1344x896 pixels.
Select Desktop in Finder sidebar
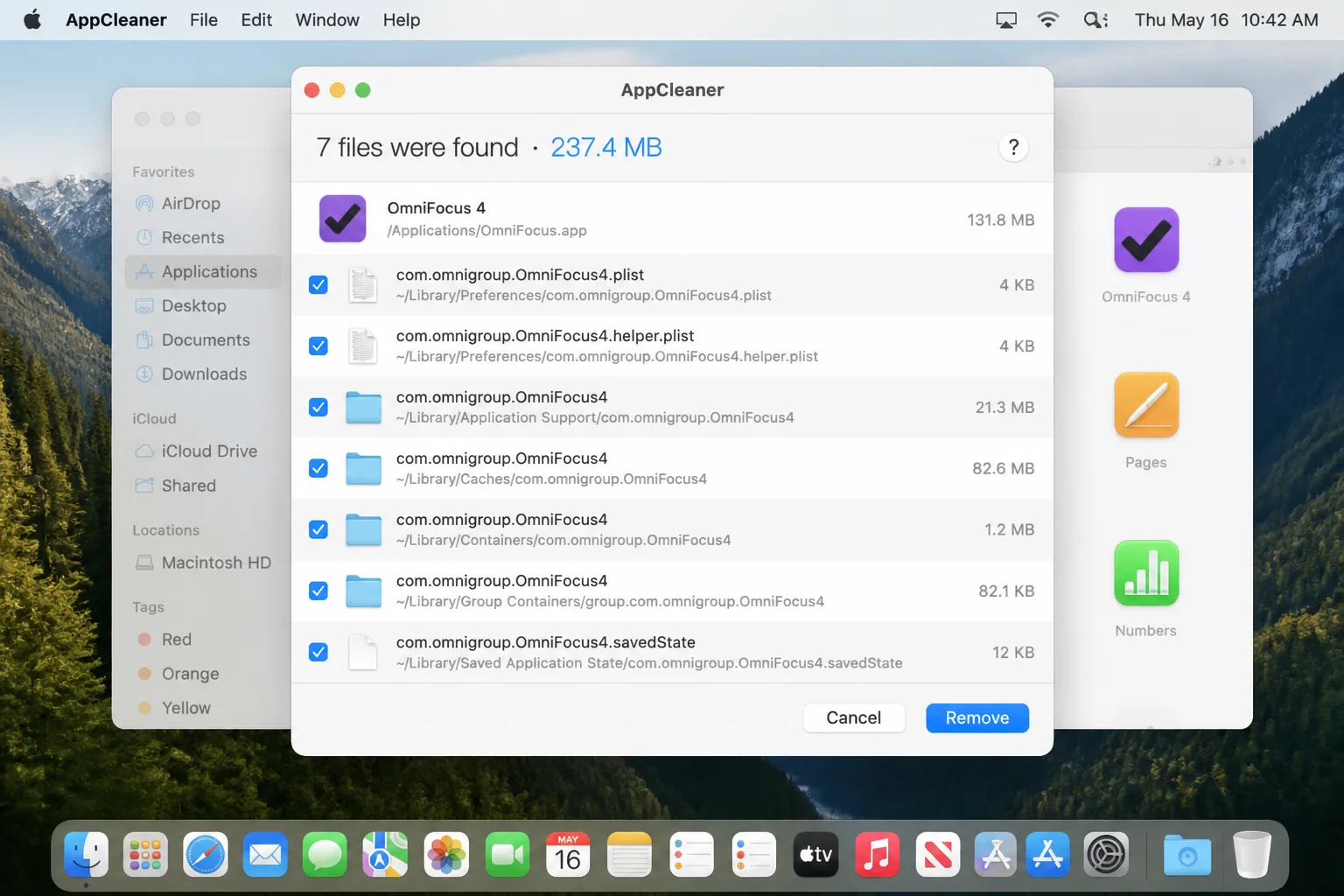point(203,305)
